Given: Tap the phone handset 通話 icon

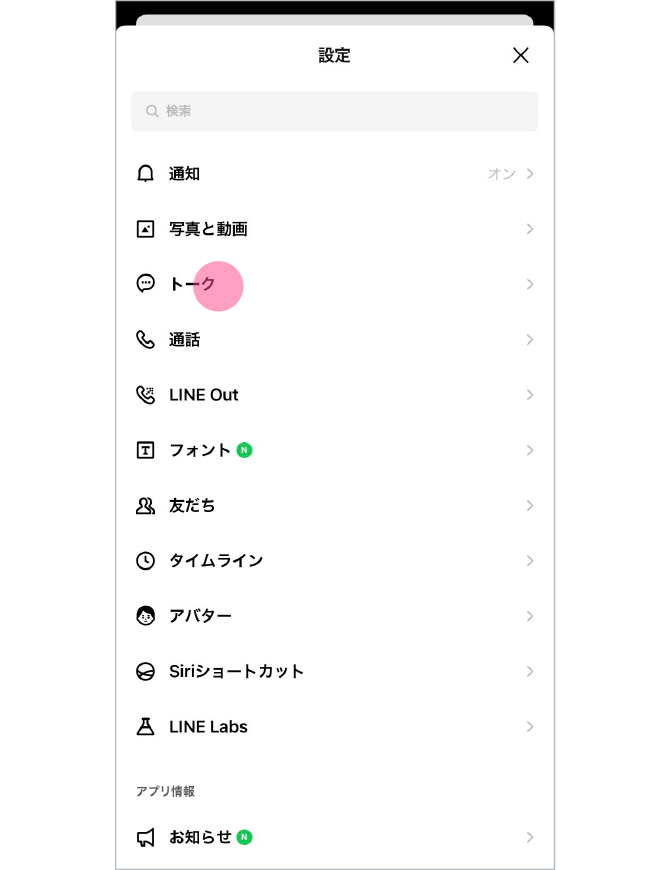Looking at the screenshot, I should click(146, 340).
